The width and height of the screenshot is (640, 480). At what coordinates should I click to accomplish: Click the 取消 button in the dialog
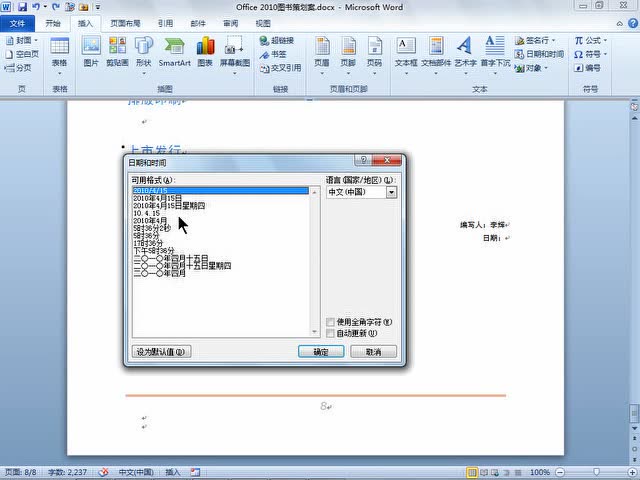(373, 352)
